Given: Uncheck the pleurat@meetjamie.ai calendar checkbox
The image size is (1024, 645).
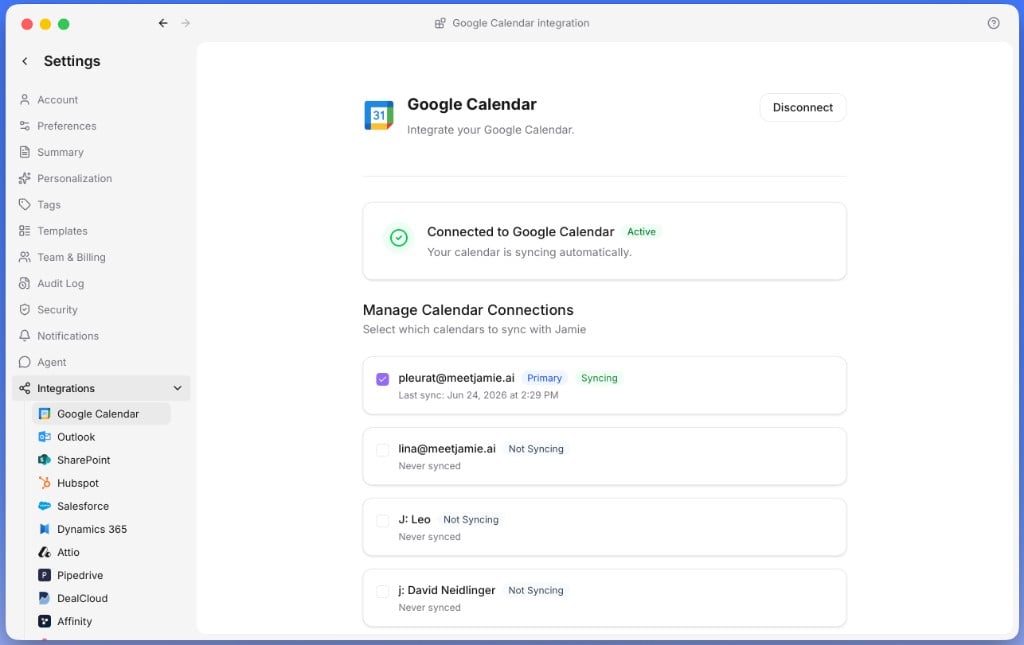Looking at the screenshot, I should (383, 379).
